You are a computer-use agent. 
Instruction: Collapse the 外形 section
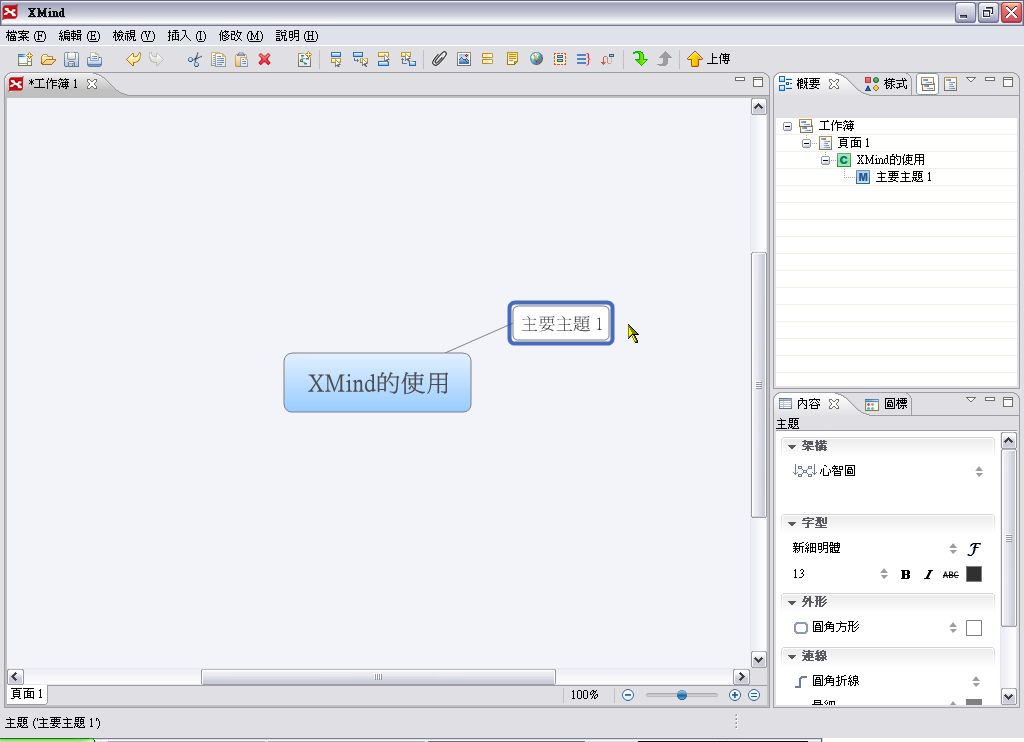coord(792,602)
